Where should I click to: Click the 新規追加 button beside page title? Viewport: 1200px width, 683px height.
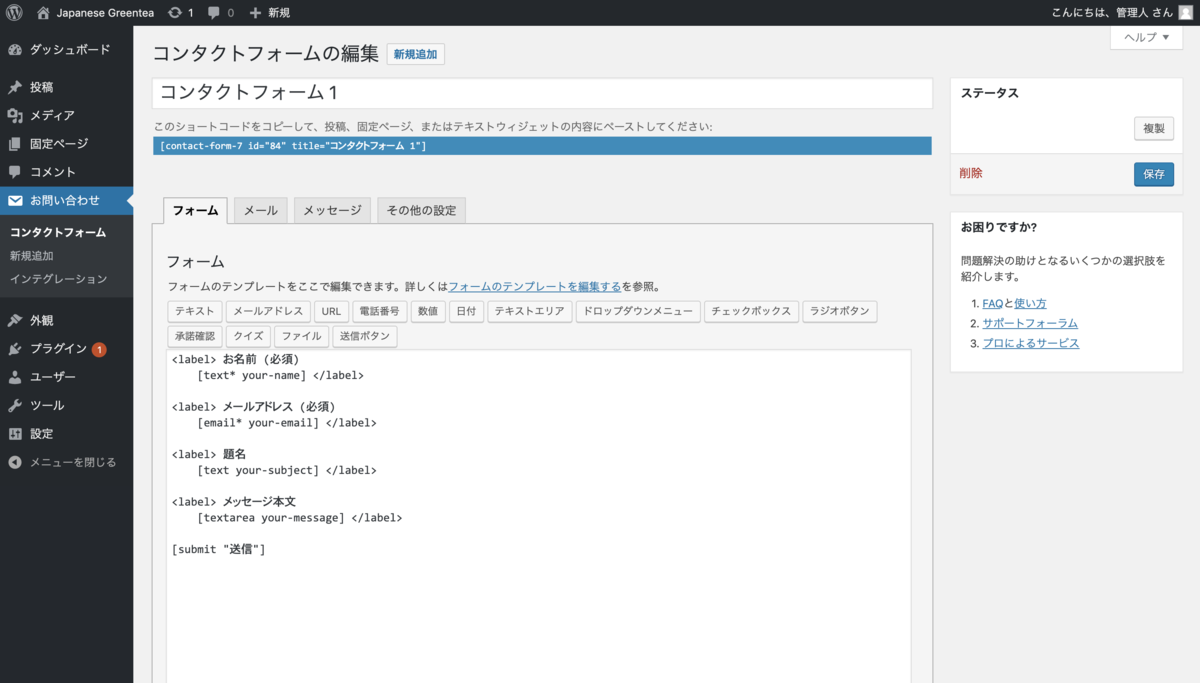pos(416,54)
